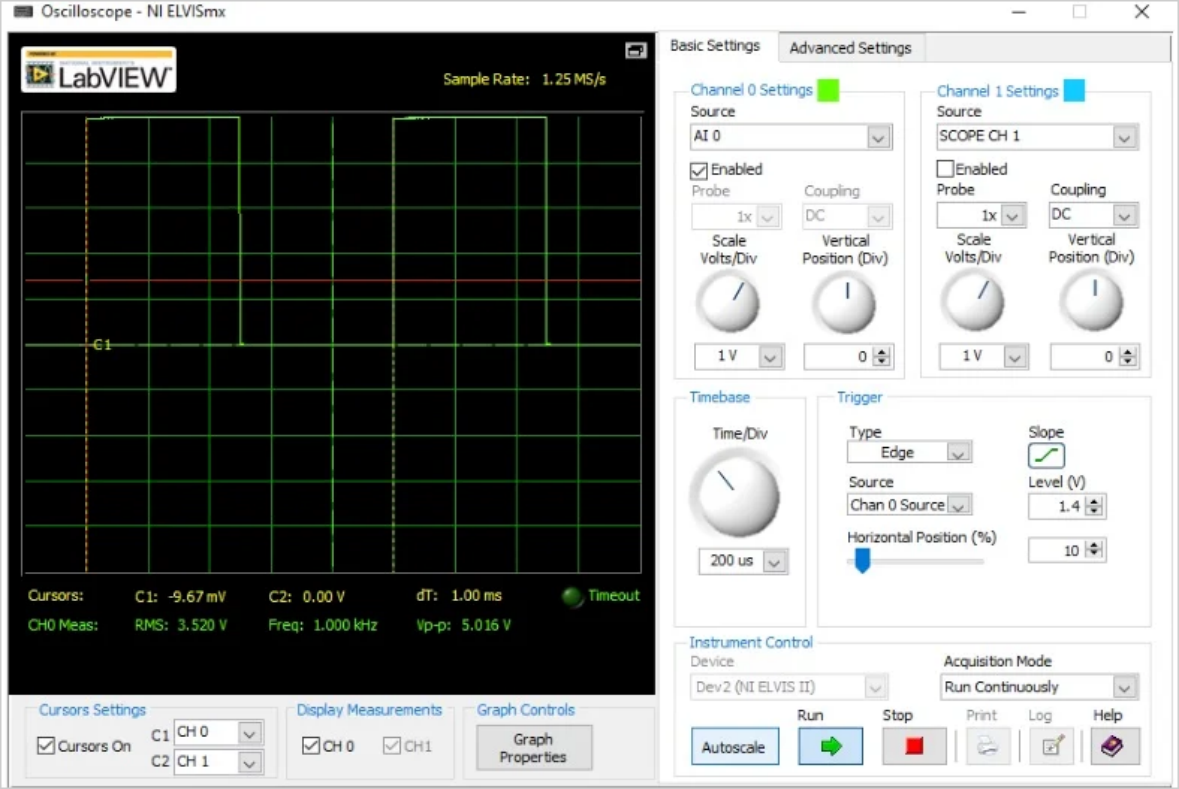The height and width of the screenshot is (789, 1179).
Task: Toggle CH1 display measurements checkbox
Action: 392,745
